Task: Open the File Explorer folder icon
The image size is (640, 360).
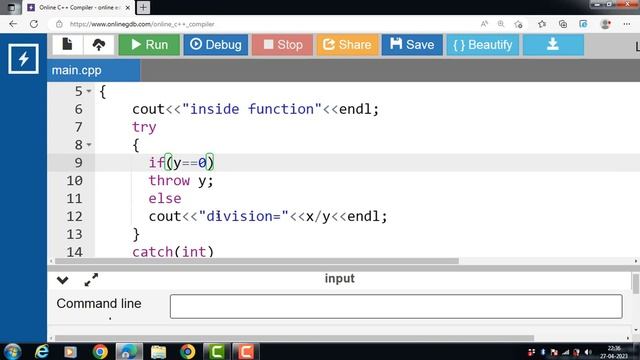Action: tap(158, 351)
